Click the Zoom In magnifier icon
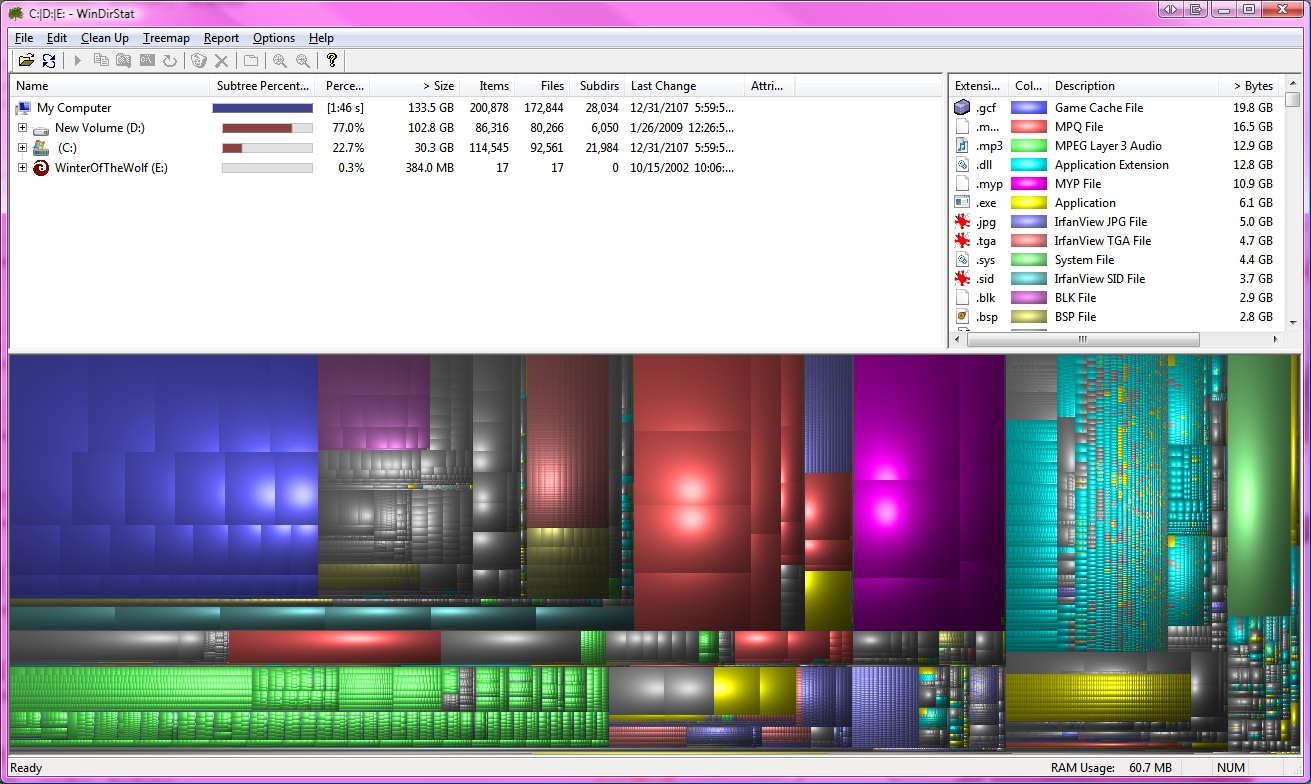 (x=280, y=61)
